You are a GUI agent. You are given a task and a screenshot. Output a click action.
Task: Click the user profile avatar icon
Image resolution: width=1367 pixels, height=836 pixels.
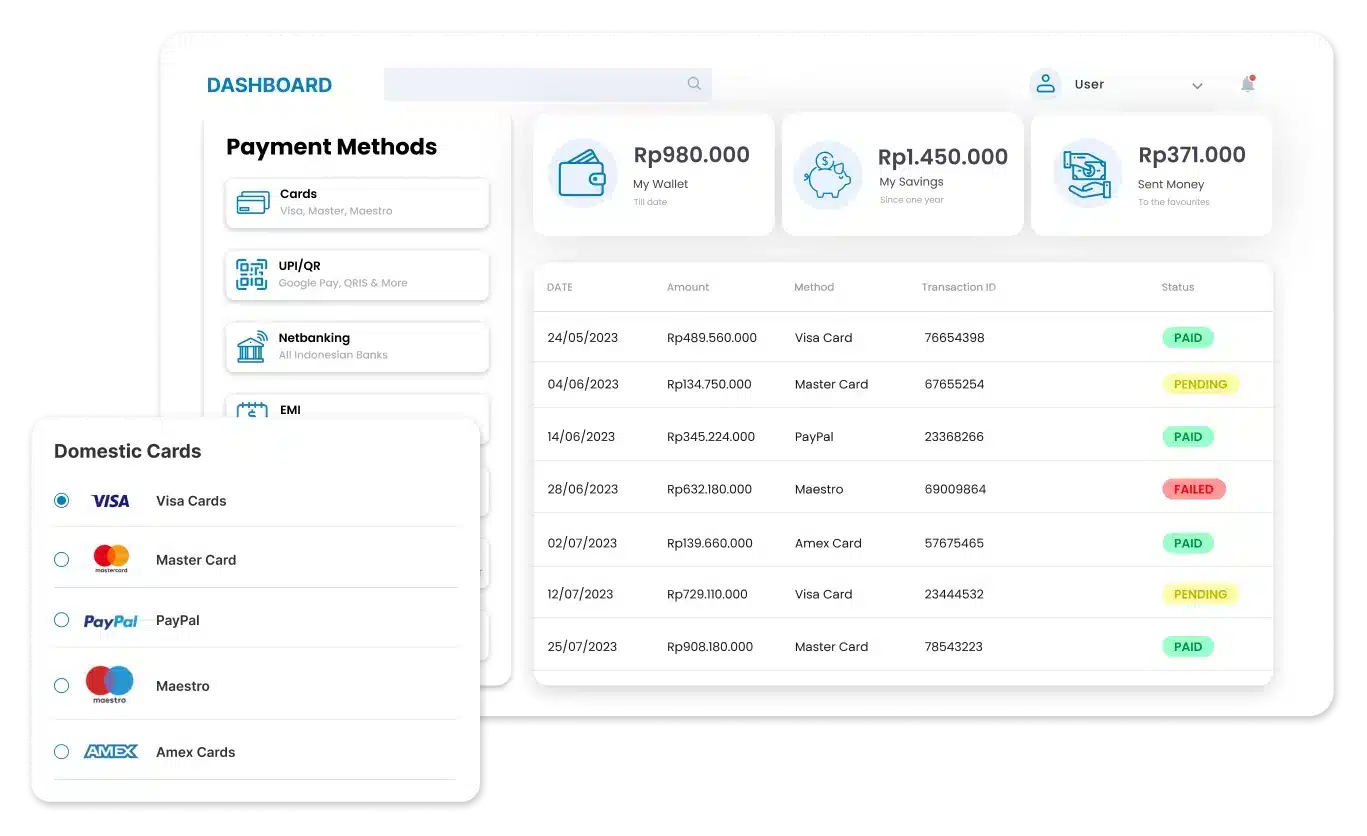(x=1045, y=84)
